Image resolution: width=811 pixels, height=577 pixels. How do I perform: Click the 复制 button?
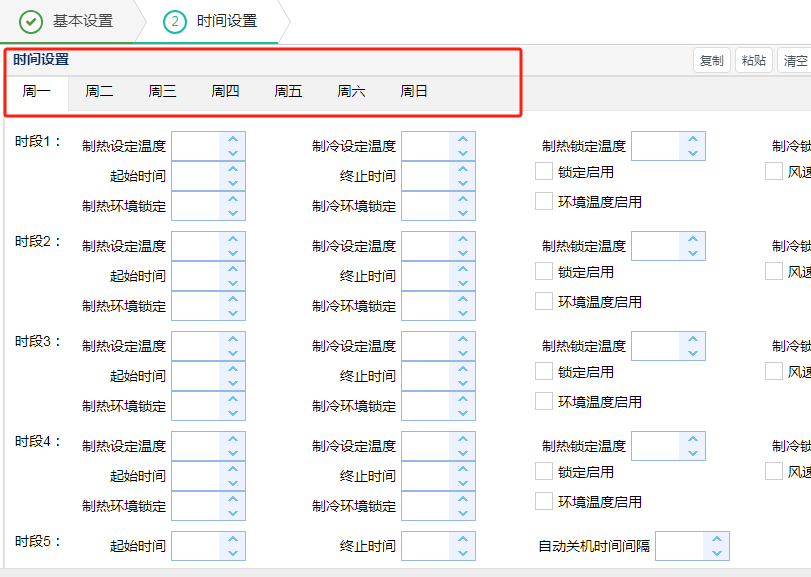tap(712, 61)
